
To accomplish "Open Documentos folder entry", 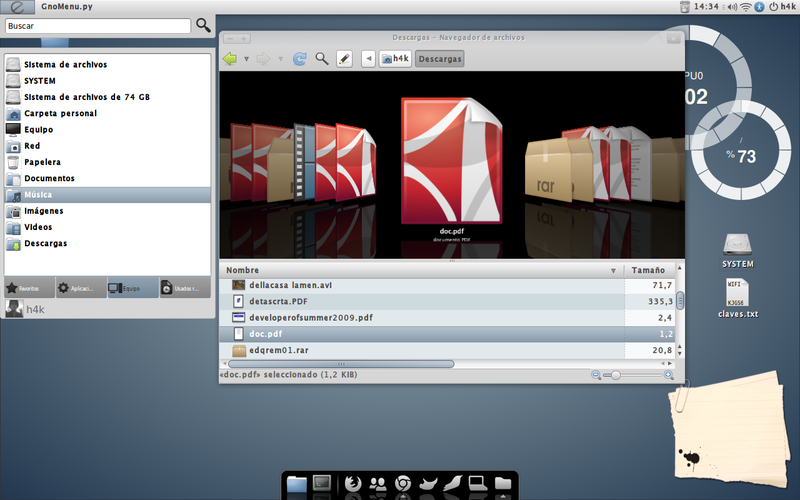I will click(x=108, y=179).
